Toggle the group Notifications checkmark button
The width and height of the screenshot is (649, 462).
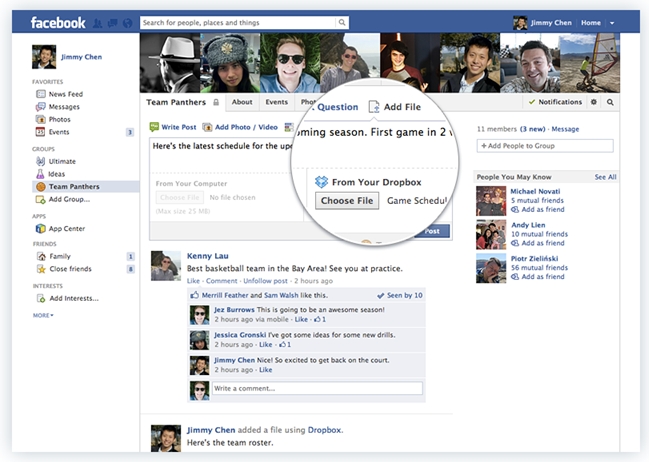(x=555, y=102)
